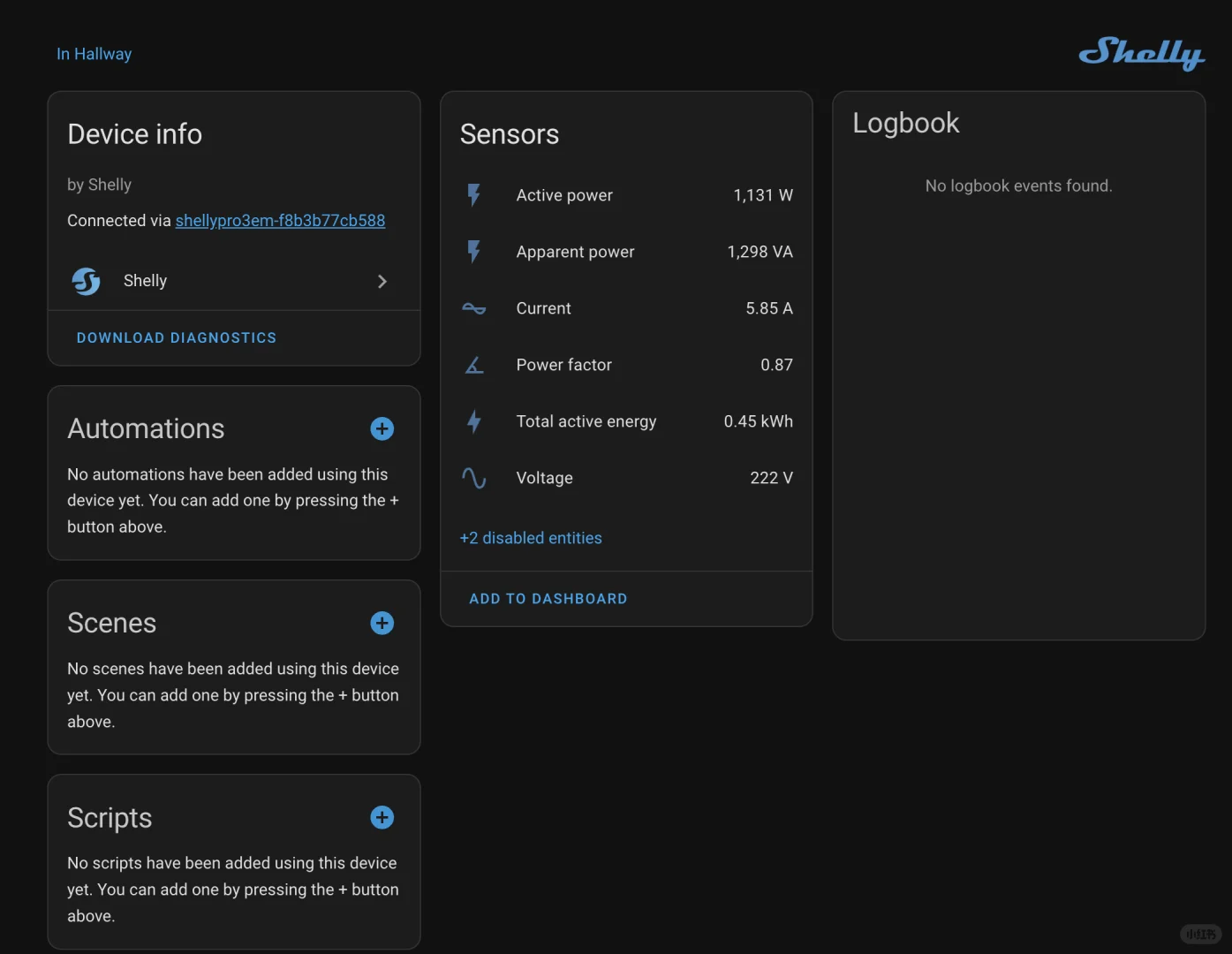Add a new script with plus button

point(382,818)
